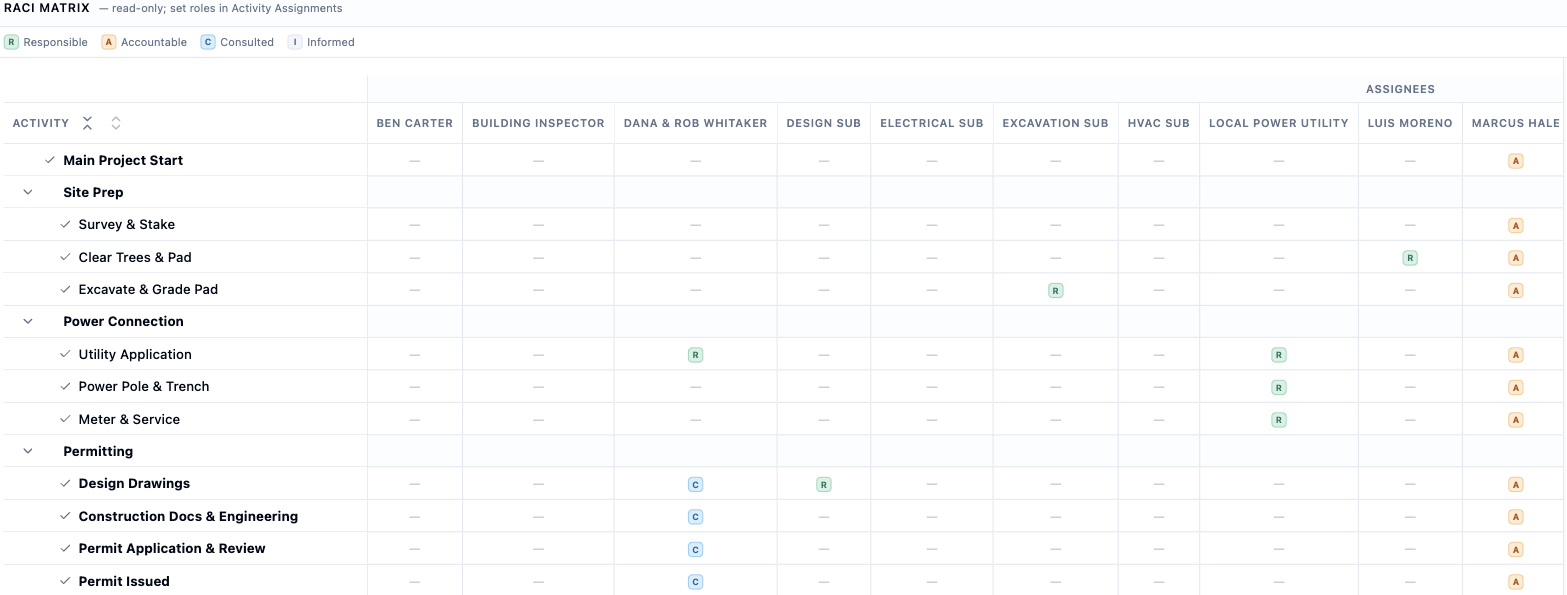Open the Design Drawings activity
Viewport: 1567px width, 595px height.
click(134, 483)
